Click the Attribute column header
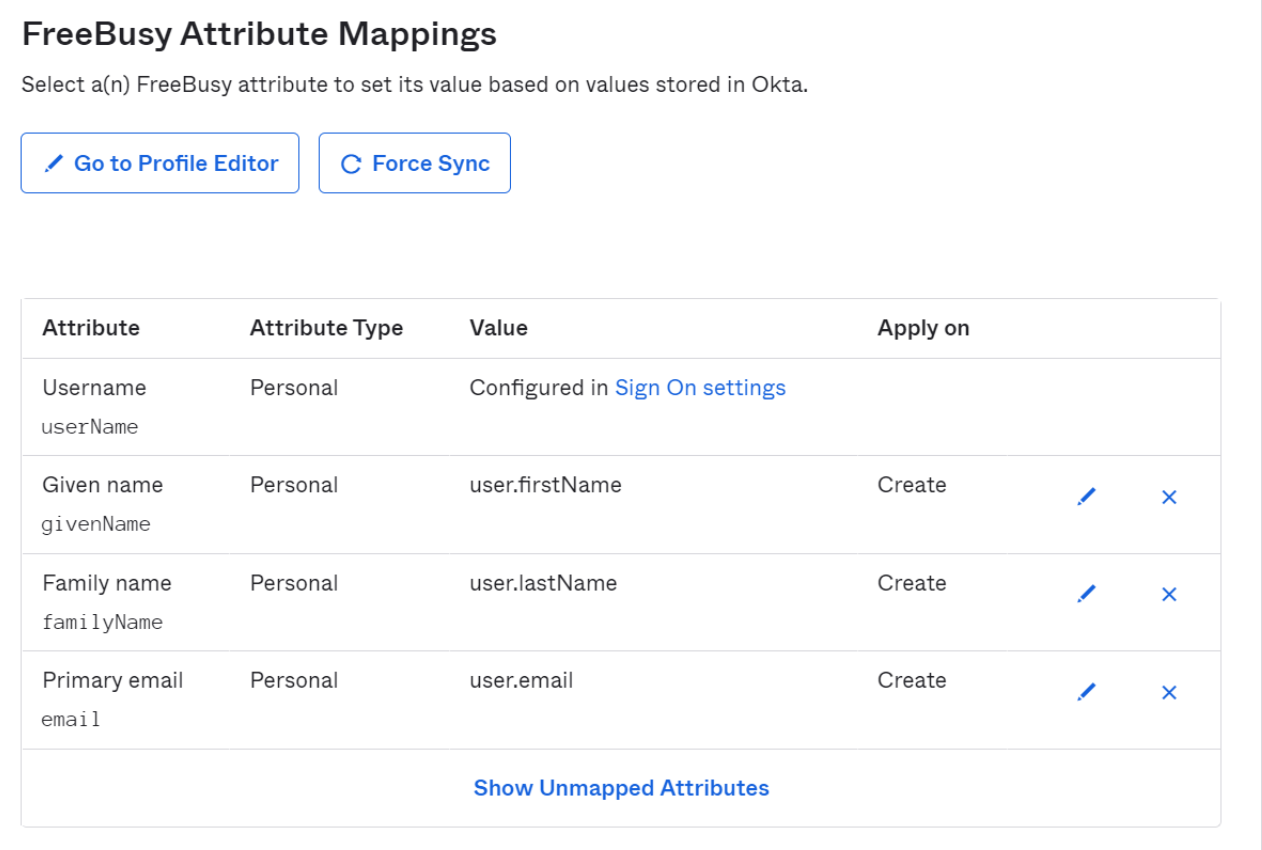1262x850 pixels. (x=91, y=328)
